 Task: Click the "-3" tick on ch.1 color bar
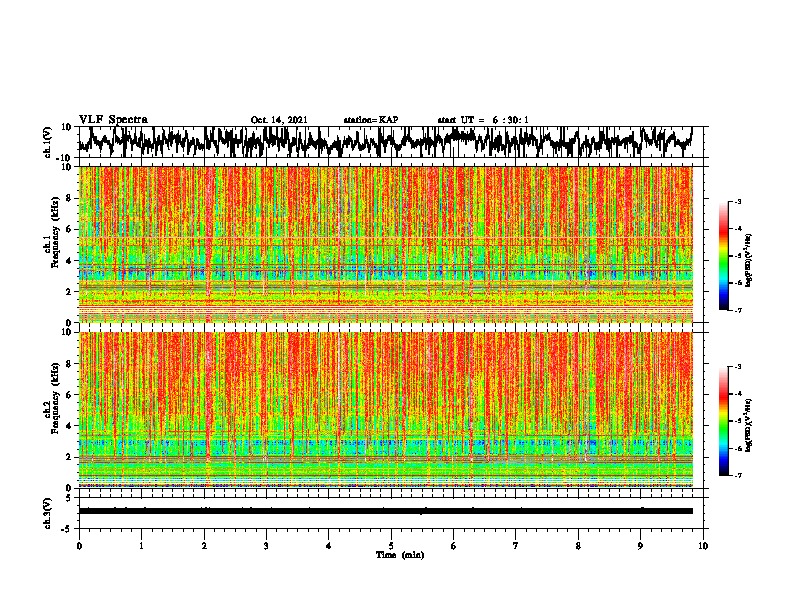[738, 202]
